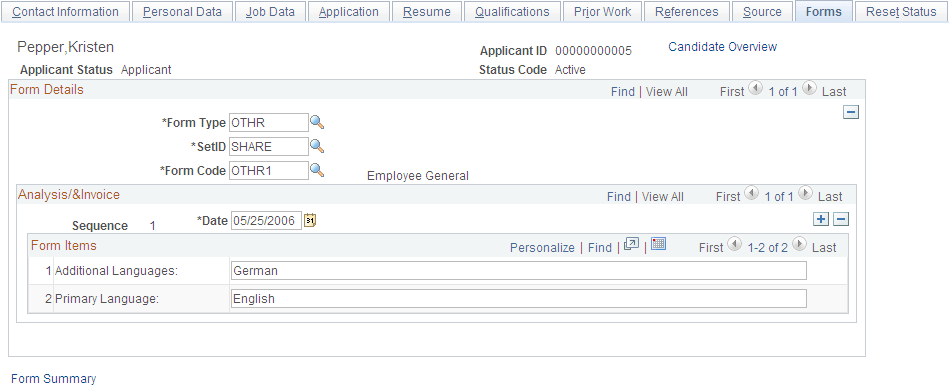
Task: Switch to References tab
Action: point(687,12)
